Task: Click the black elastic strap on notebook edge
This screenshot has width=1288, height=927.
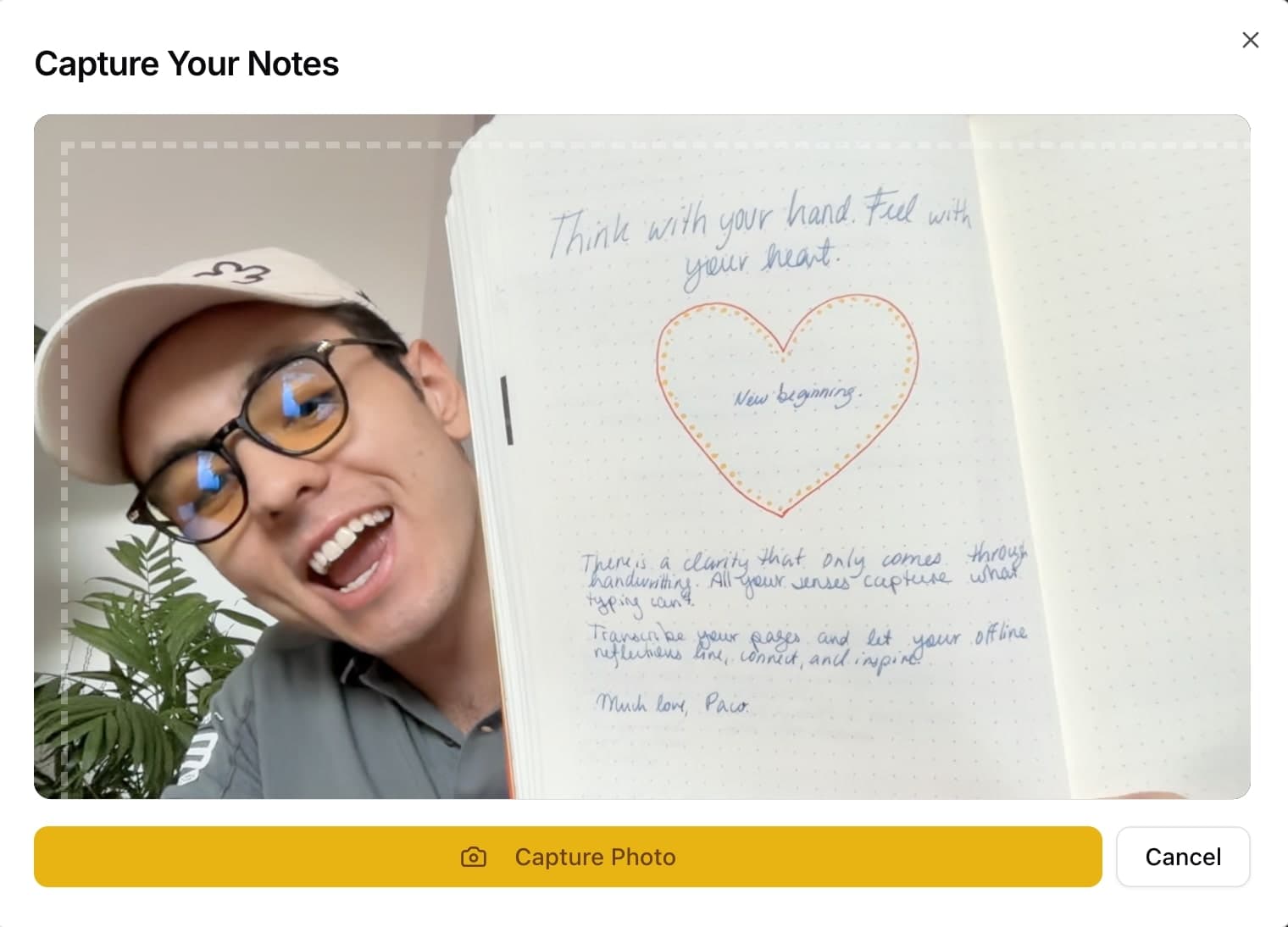Action: (x=508, y=411)
